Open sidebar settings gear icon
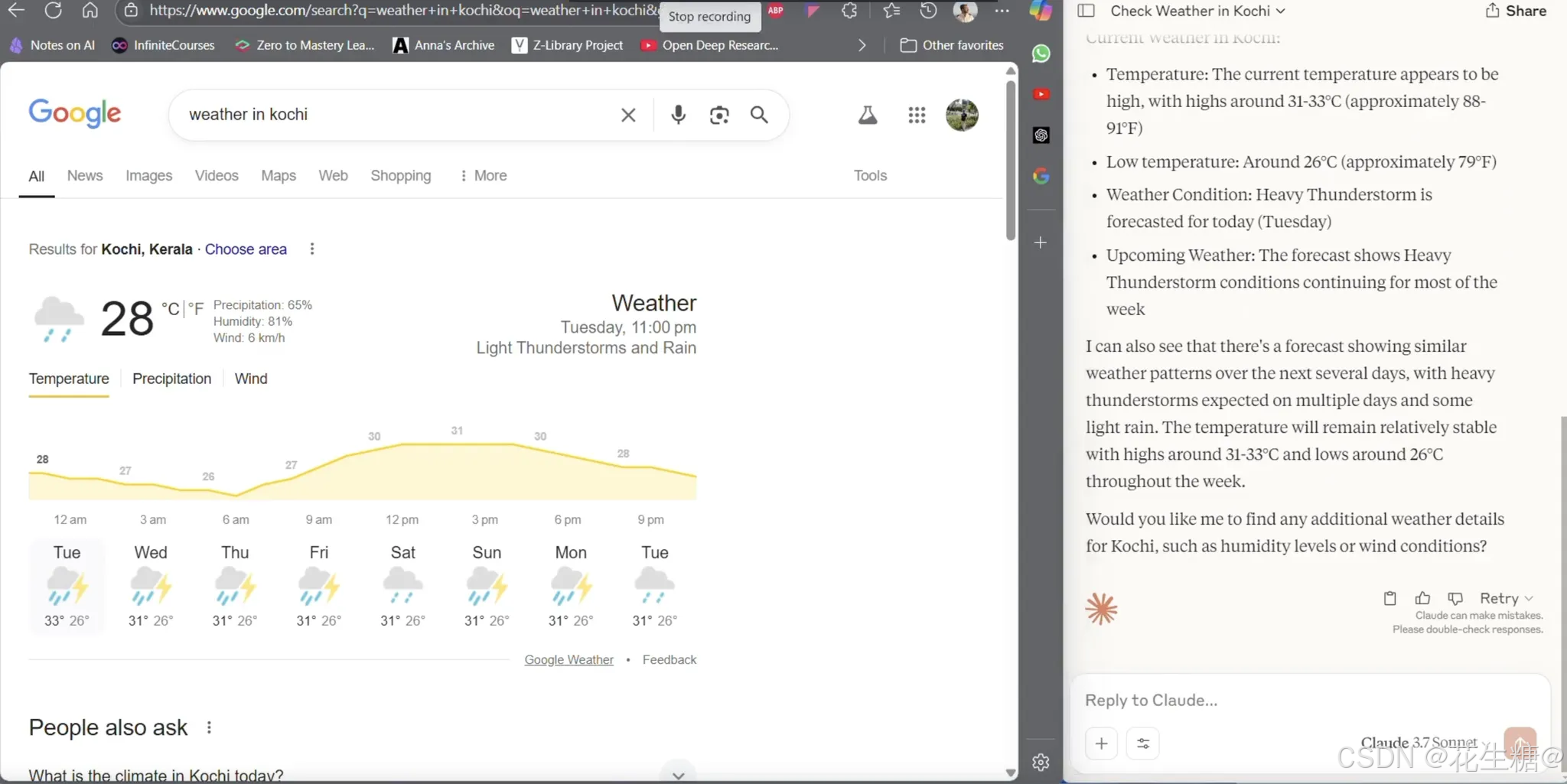 (1041, 762)
